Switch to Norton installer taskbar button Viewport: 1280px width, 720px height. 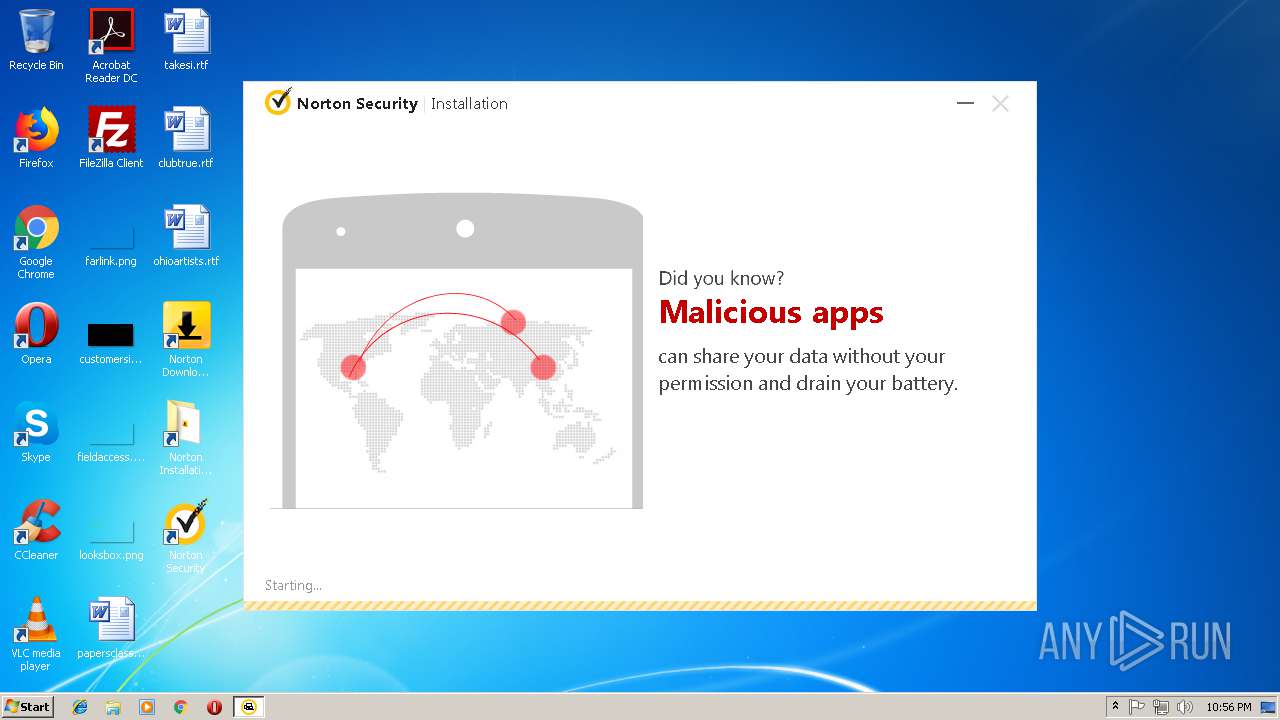pos(249,707)
